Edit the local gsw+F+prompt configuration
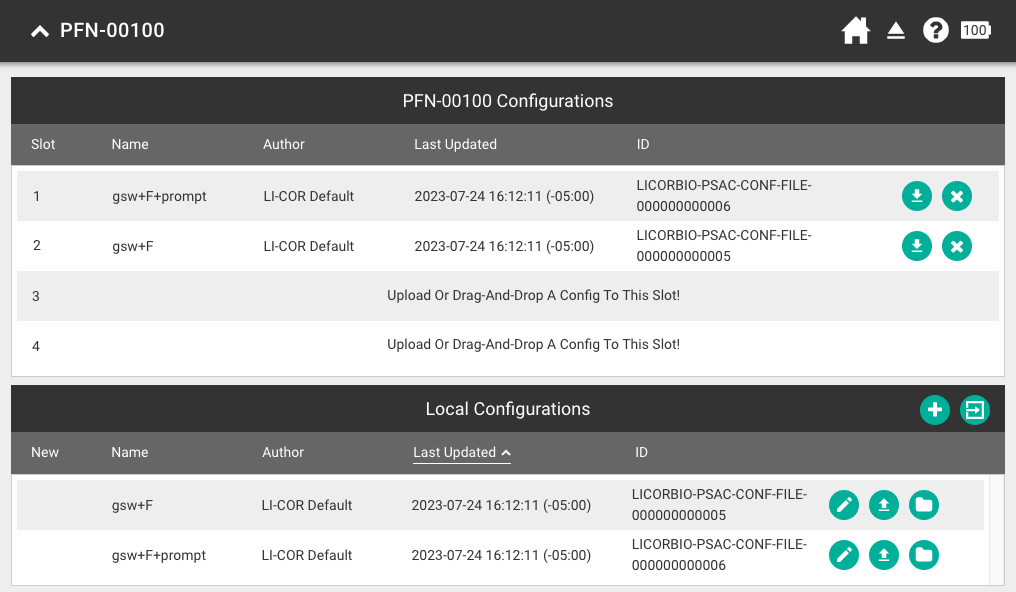This screenshot has height=592, width=1016. 844,555
